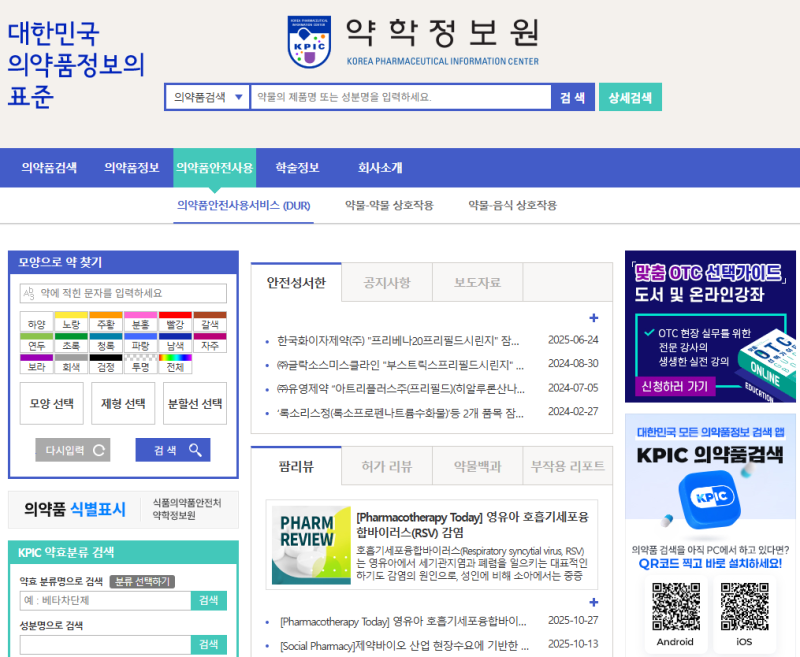800x657 pixels.
Task: Switch to the 약물백과 tab
Action: [x=478, y=466]
